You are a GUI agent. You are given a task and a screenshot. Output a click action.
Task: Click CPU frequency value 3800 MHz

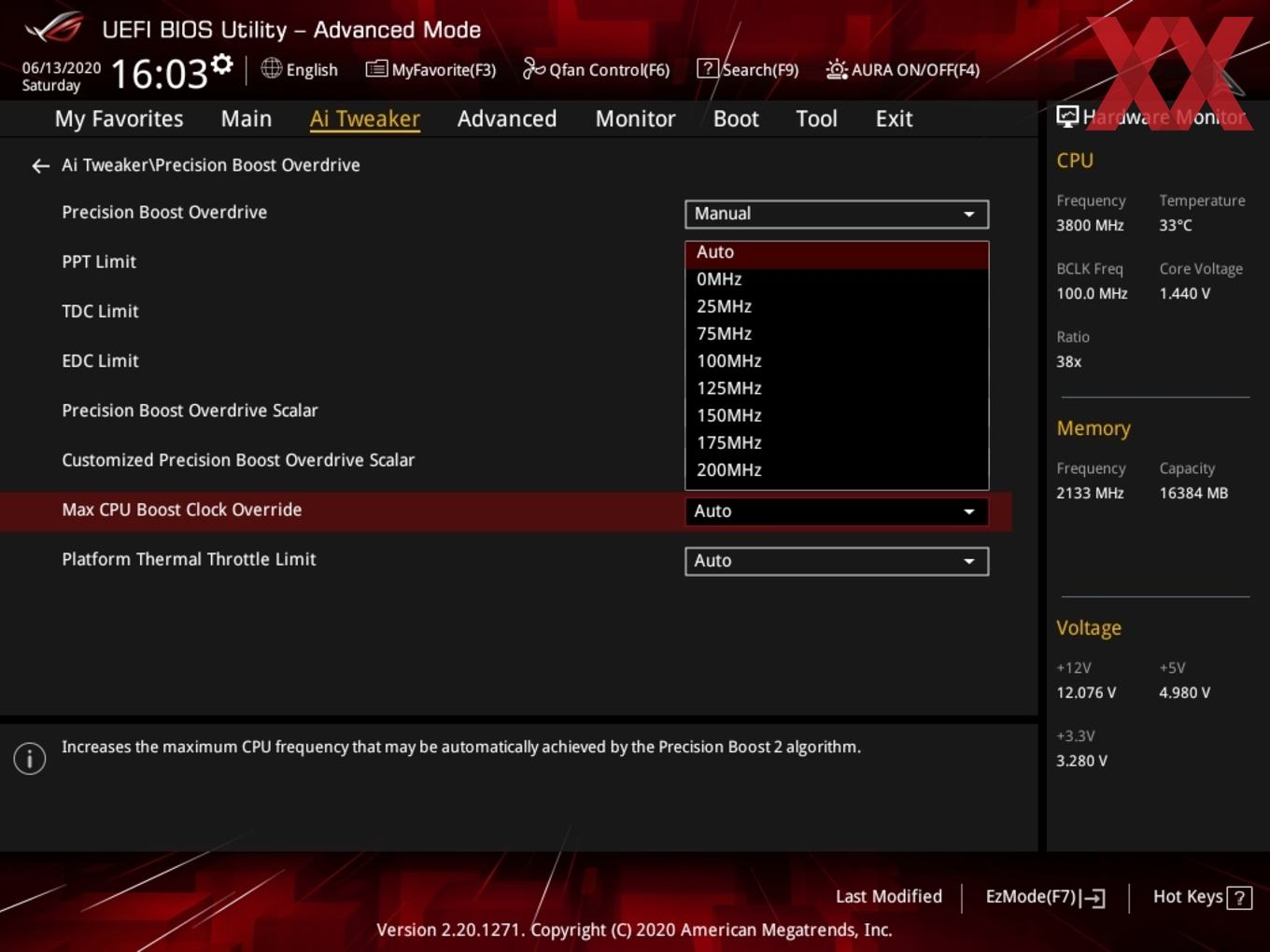(1090, 226)
